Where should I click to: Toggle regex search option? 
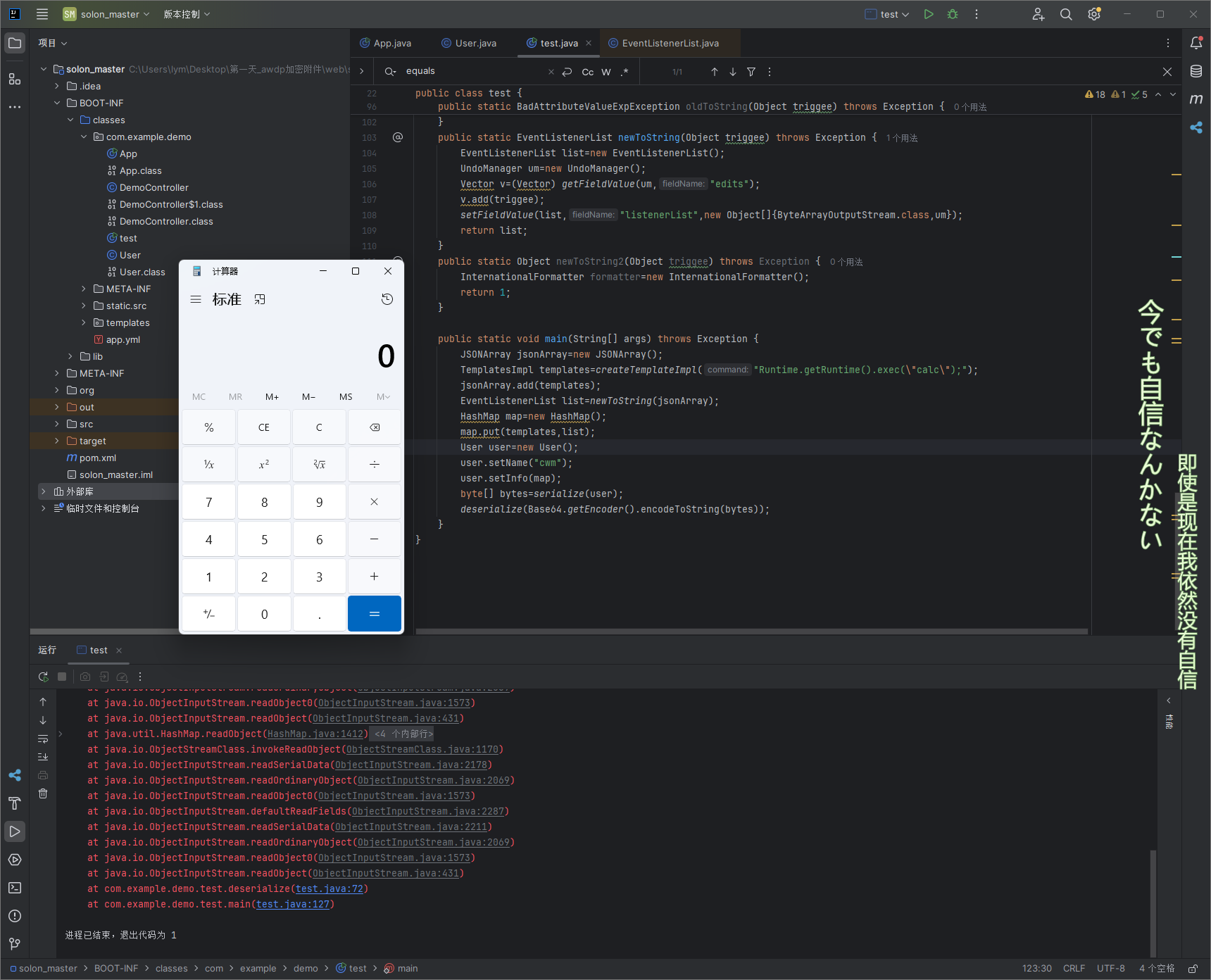pos(625,72)
